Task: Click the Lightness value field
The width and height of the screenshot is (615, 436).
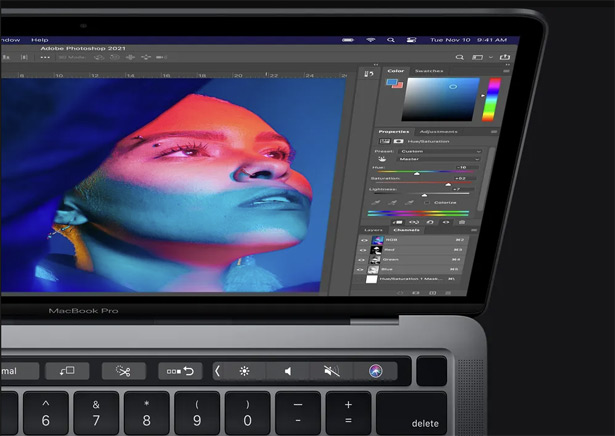Action: point(462,189)
